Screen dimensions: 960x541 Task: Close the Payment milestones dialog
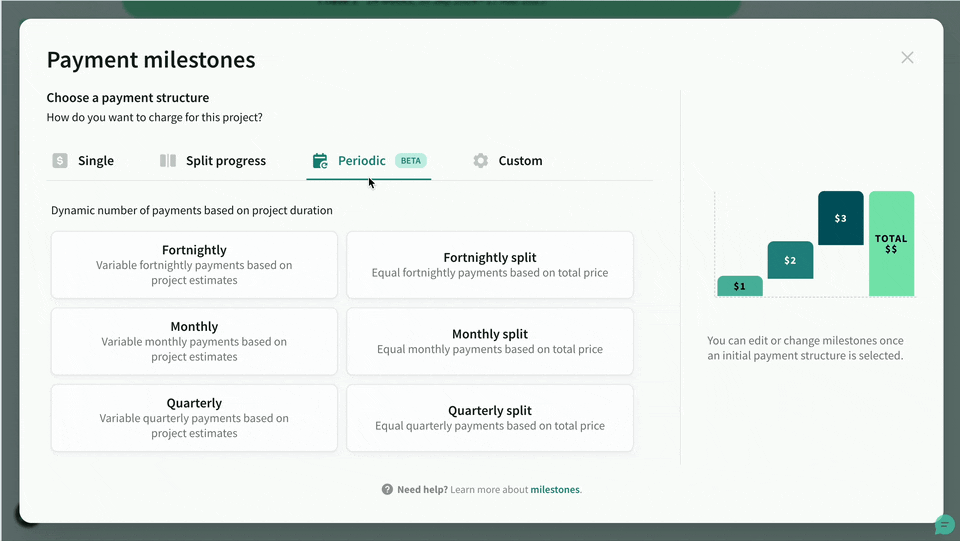click(907, 58)
